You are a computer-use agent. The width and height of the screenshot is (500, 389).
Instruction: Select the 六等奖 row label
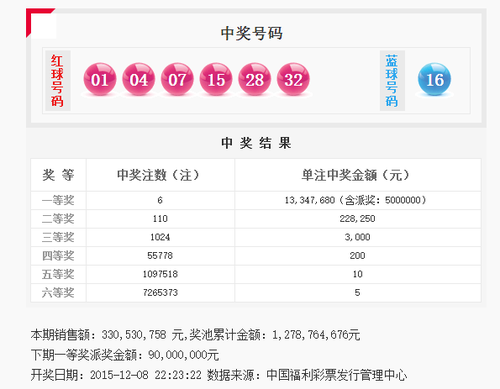coord(58,293)
